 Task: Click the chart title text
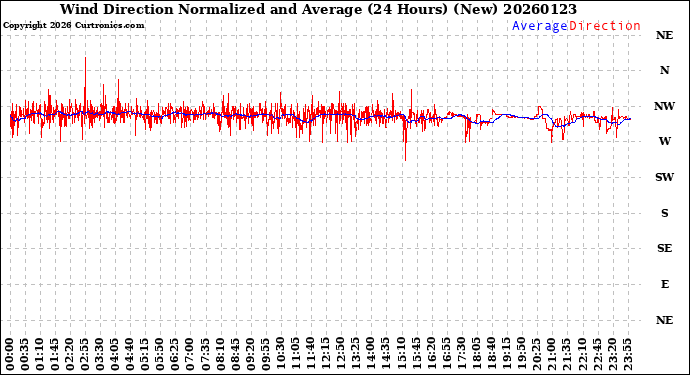pyautogui.click(x=318, y=9)
